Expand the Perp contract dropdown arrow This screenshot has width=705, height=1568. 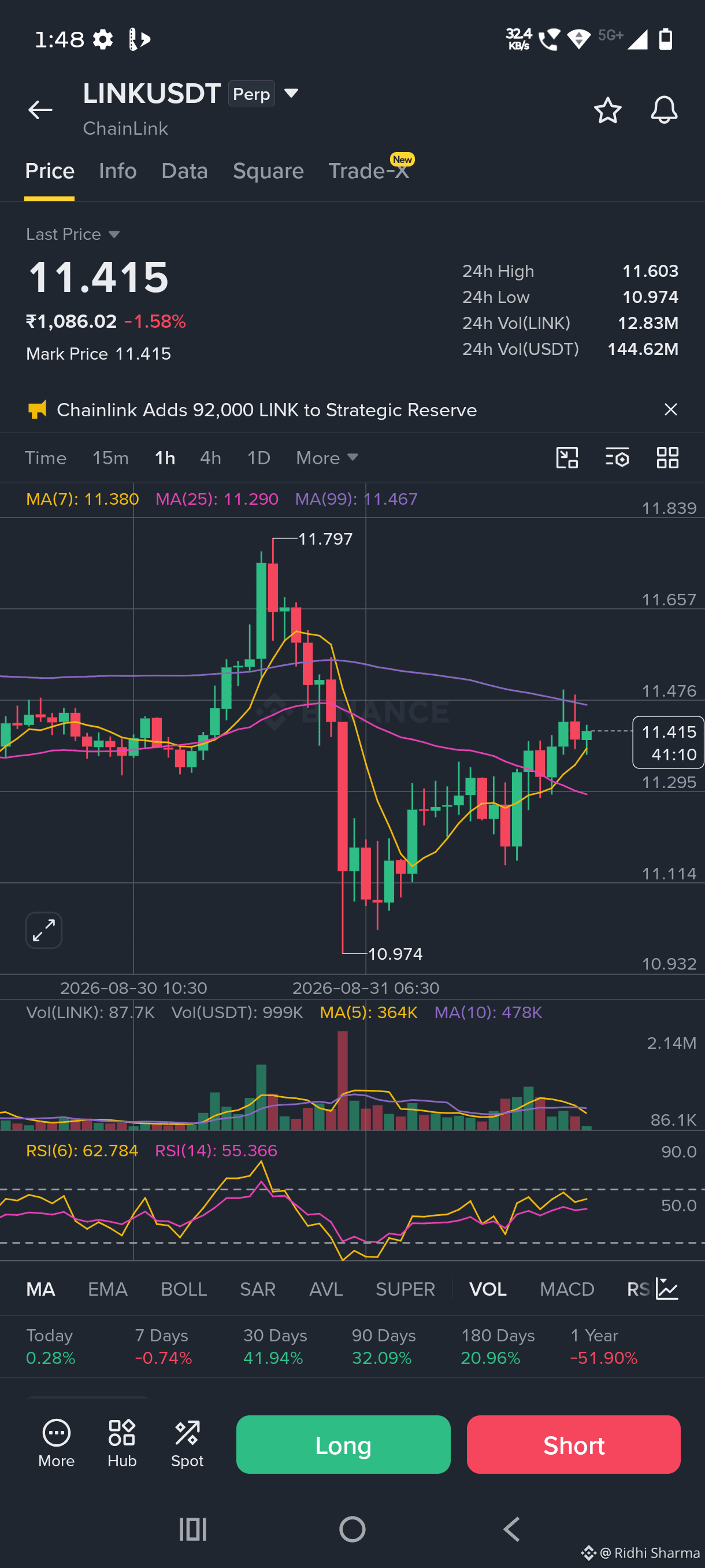point(291,93)
